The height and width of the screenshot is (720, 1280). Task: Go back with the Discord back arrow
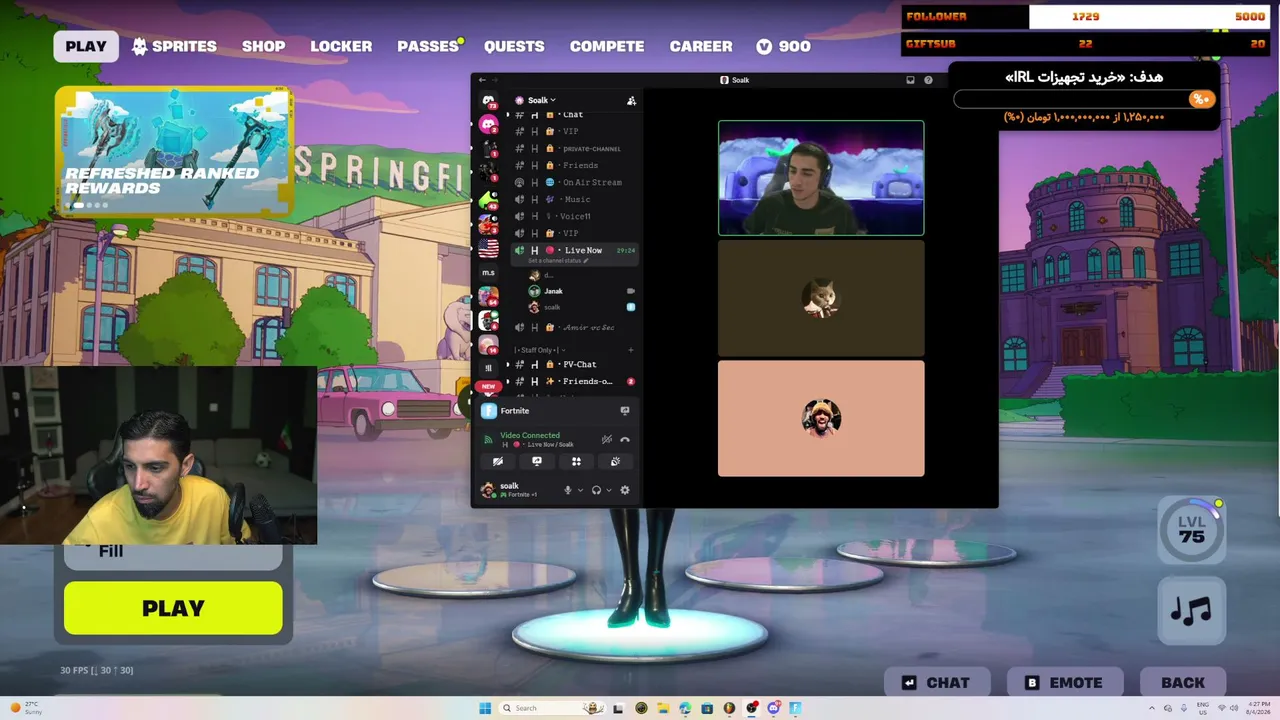pyautogui.click(x=482, y=80)
